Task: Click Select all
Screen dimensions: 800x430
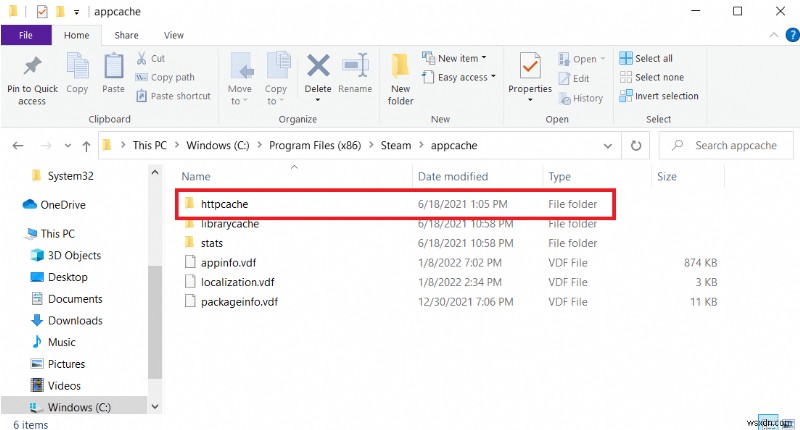Action: (646, 58)
